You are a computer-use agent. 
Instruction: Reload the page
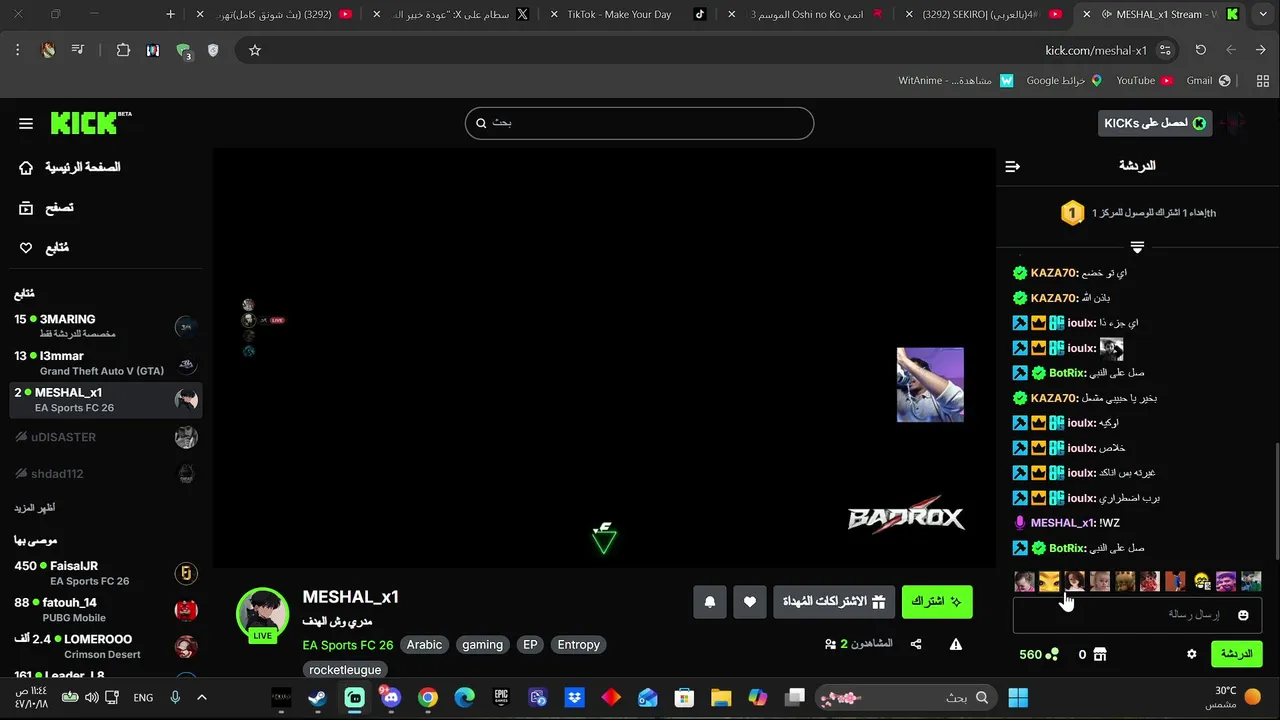(1200, 50)
